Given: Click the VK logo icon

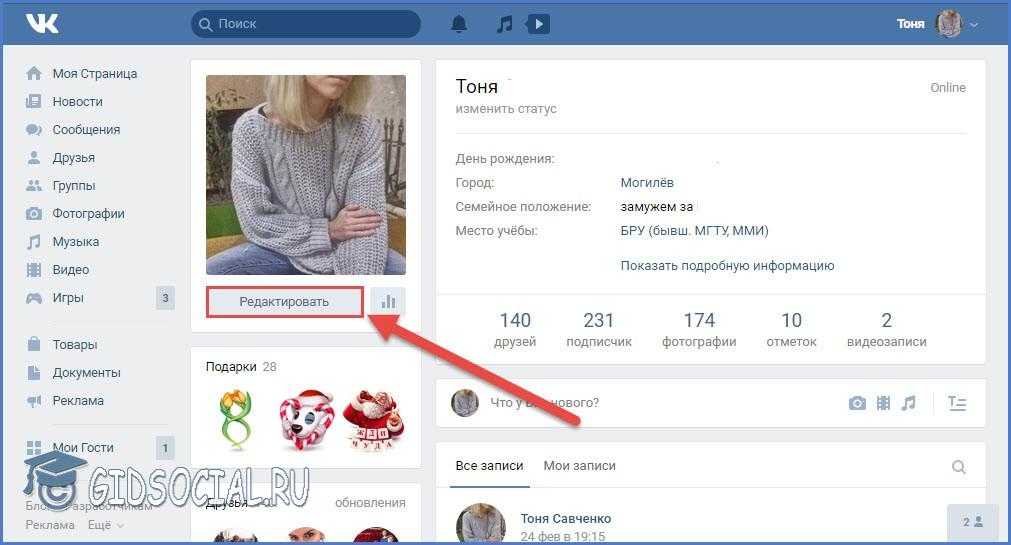Looking at the screenshot, I should 42,23.
